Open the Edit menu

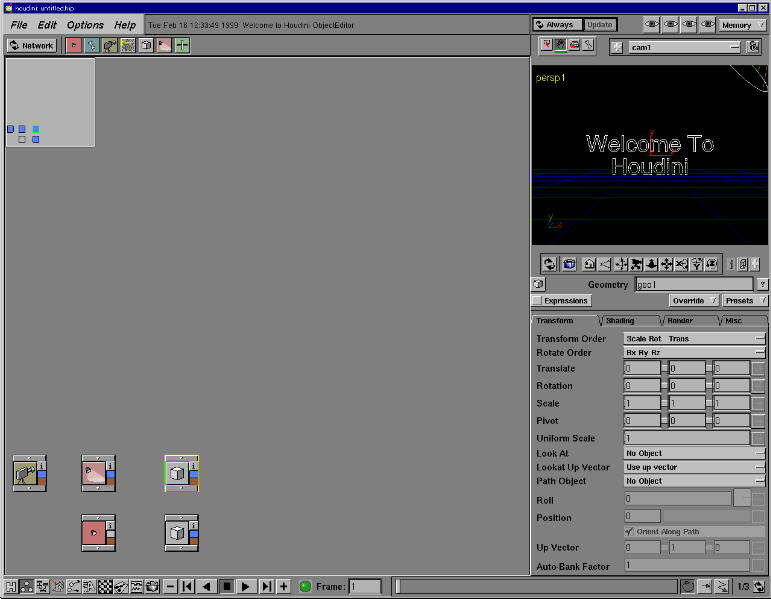point(47,25)
